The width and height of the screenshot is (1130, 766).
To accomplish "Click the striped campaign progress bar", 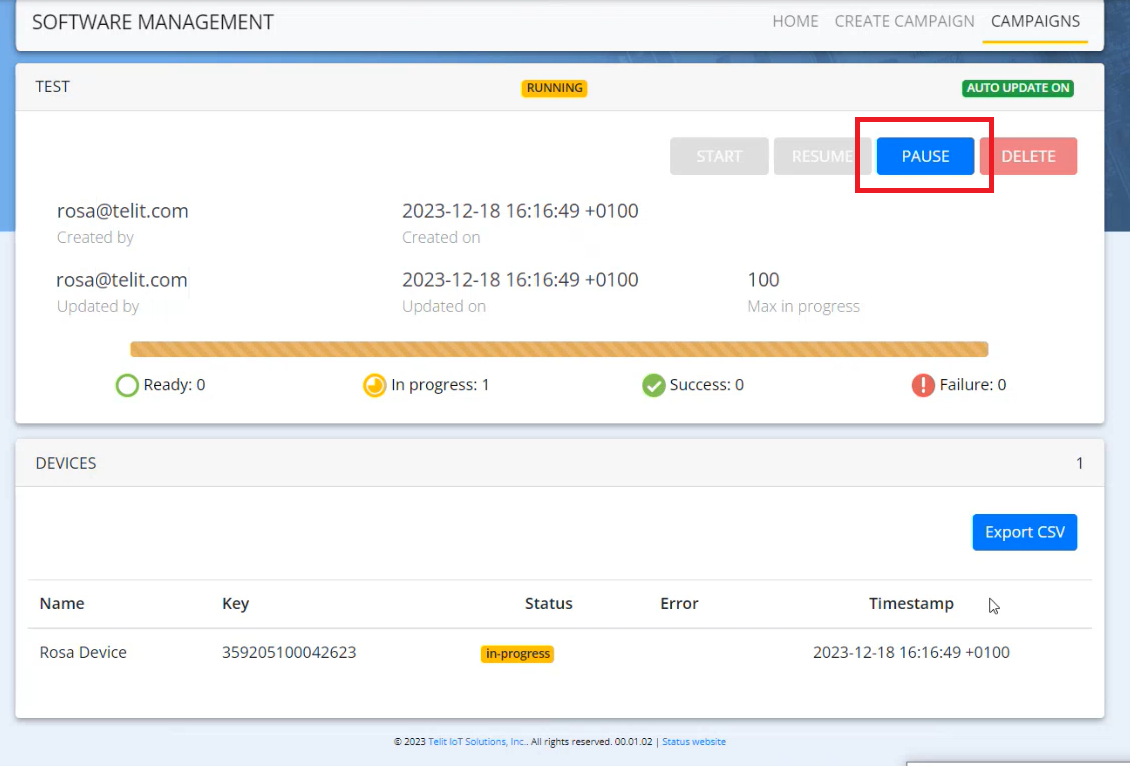I will [559, 349].
